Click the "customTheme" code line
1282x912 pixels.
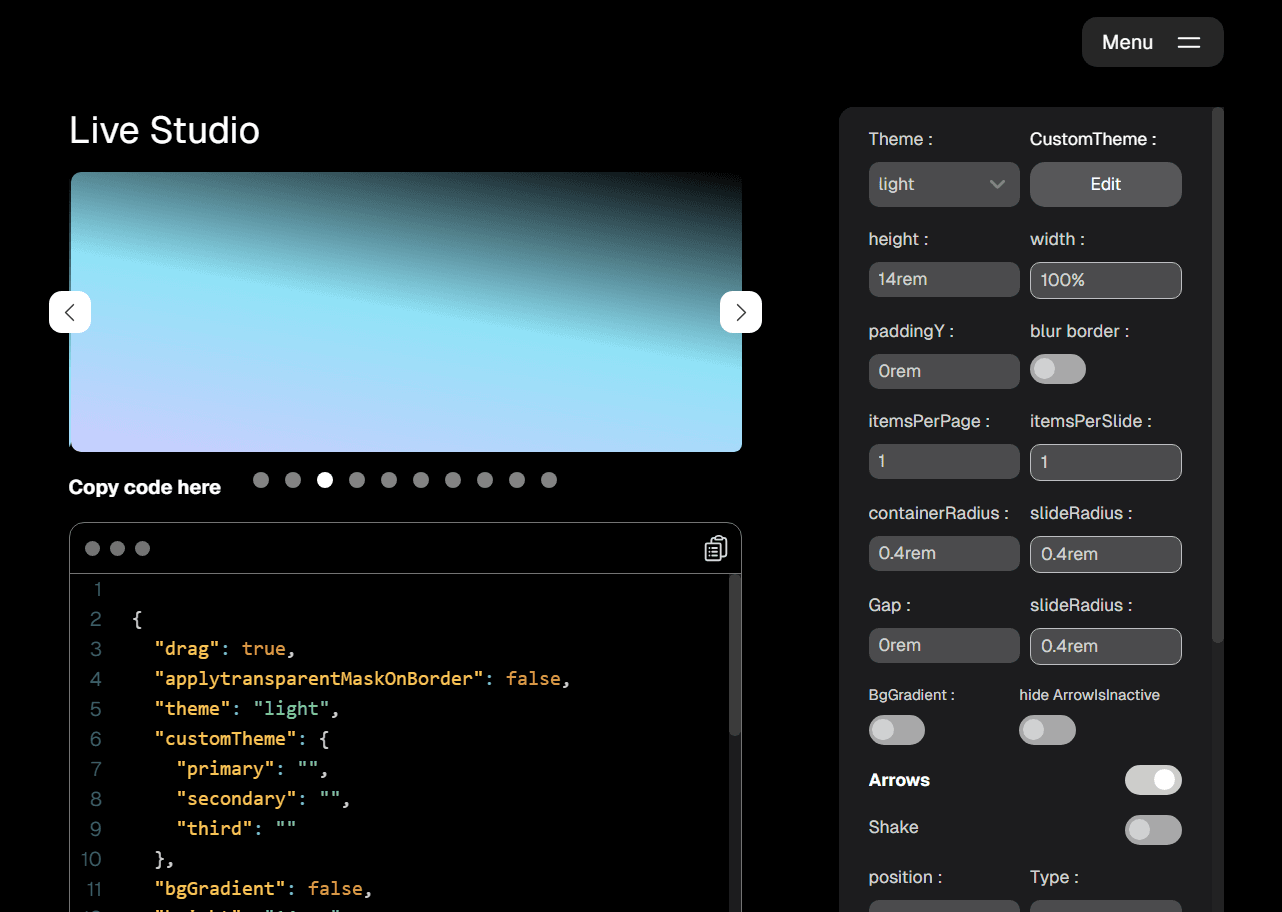(242, 739)
